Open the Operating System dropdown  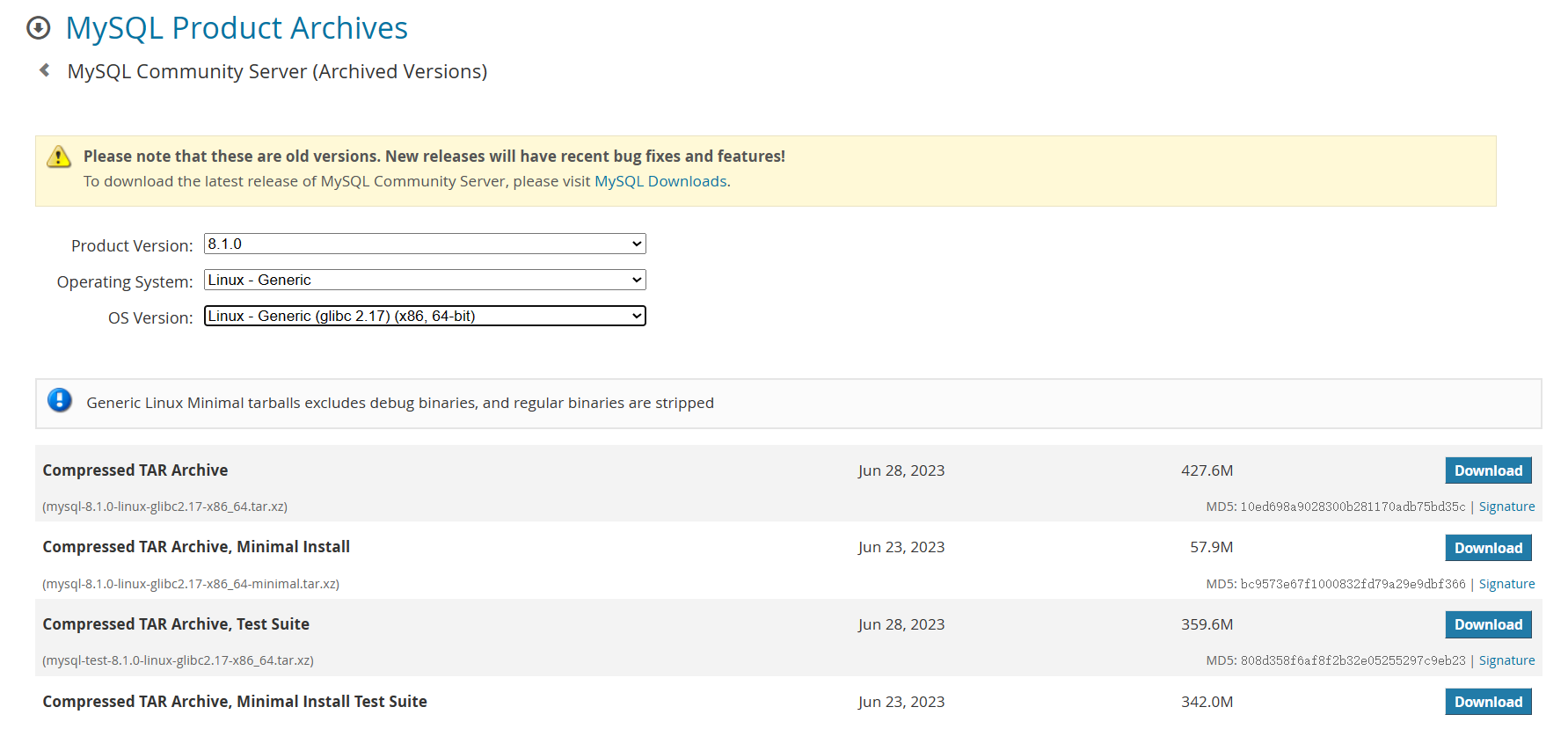tap(425, 280)
